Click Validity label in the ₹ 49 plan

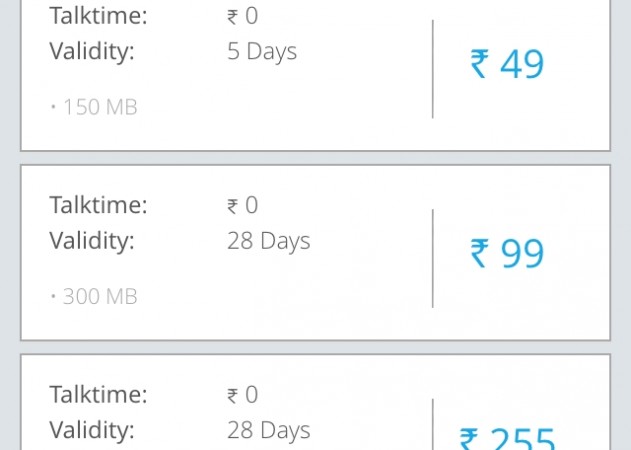91,51
